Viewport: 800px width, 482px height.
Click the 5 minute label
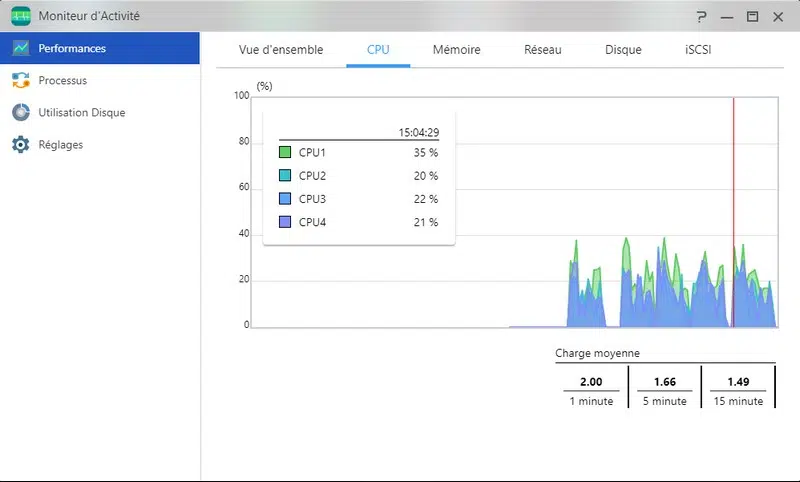click(x=665, y=401)
